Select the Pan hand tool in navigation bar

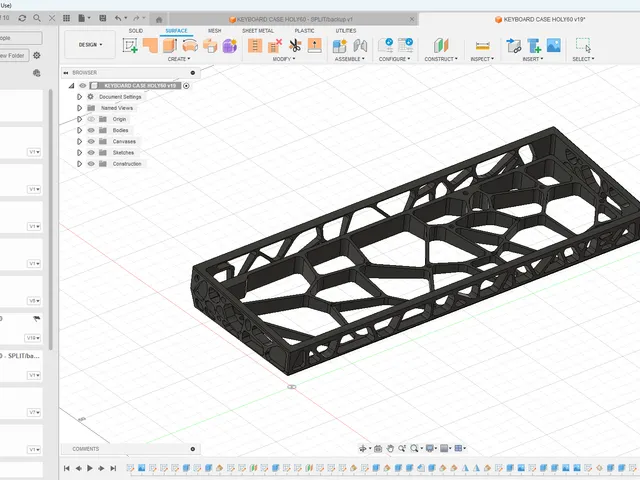click(390, 449)
